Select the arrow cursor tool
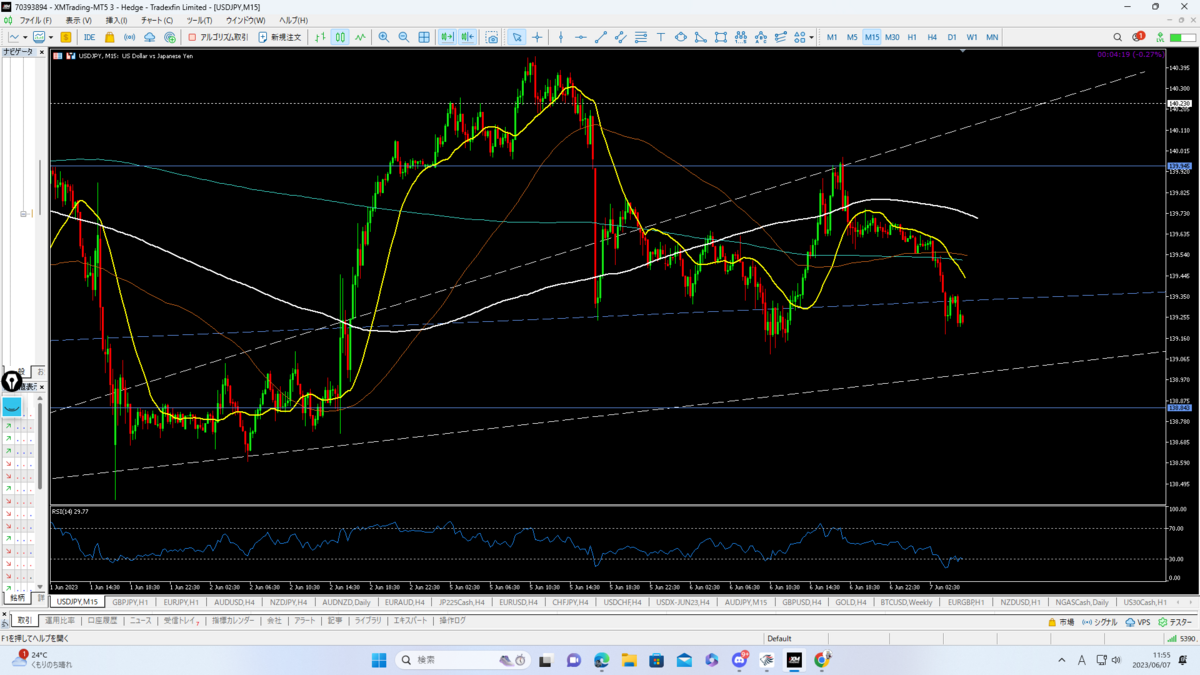The image size is (1200, 675). pos(517,37)
